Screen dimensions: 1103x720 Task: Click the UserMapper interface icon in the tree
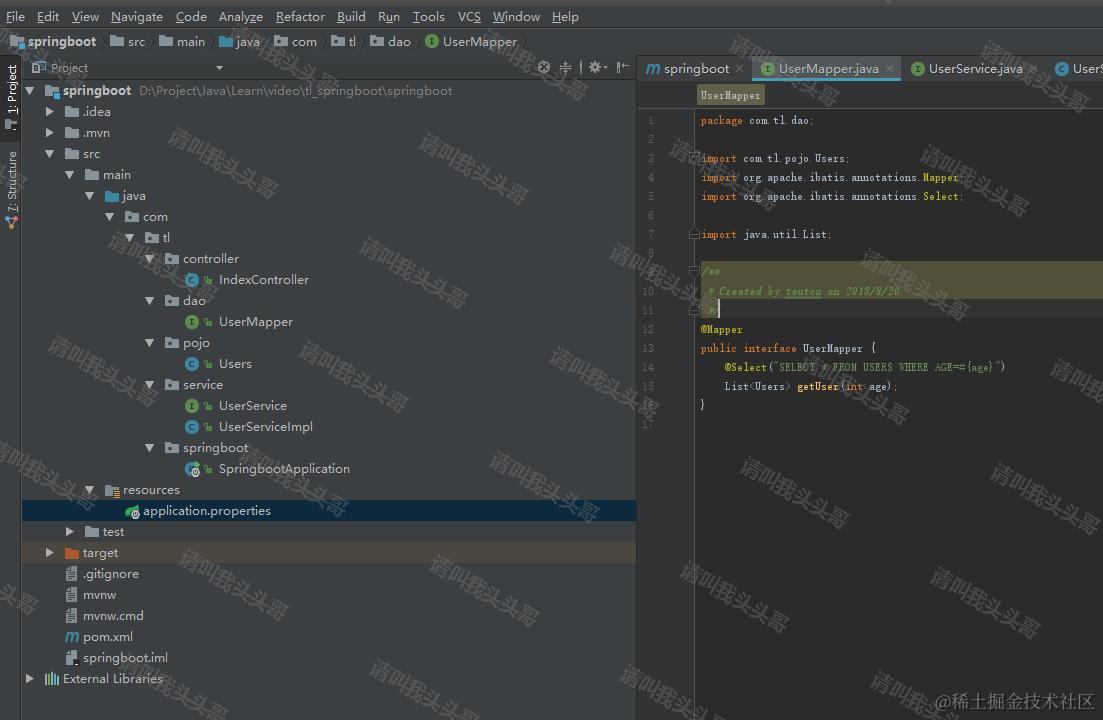tap(192, 321)
